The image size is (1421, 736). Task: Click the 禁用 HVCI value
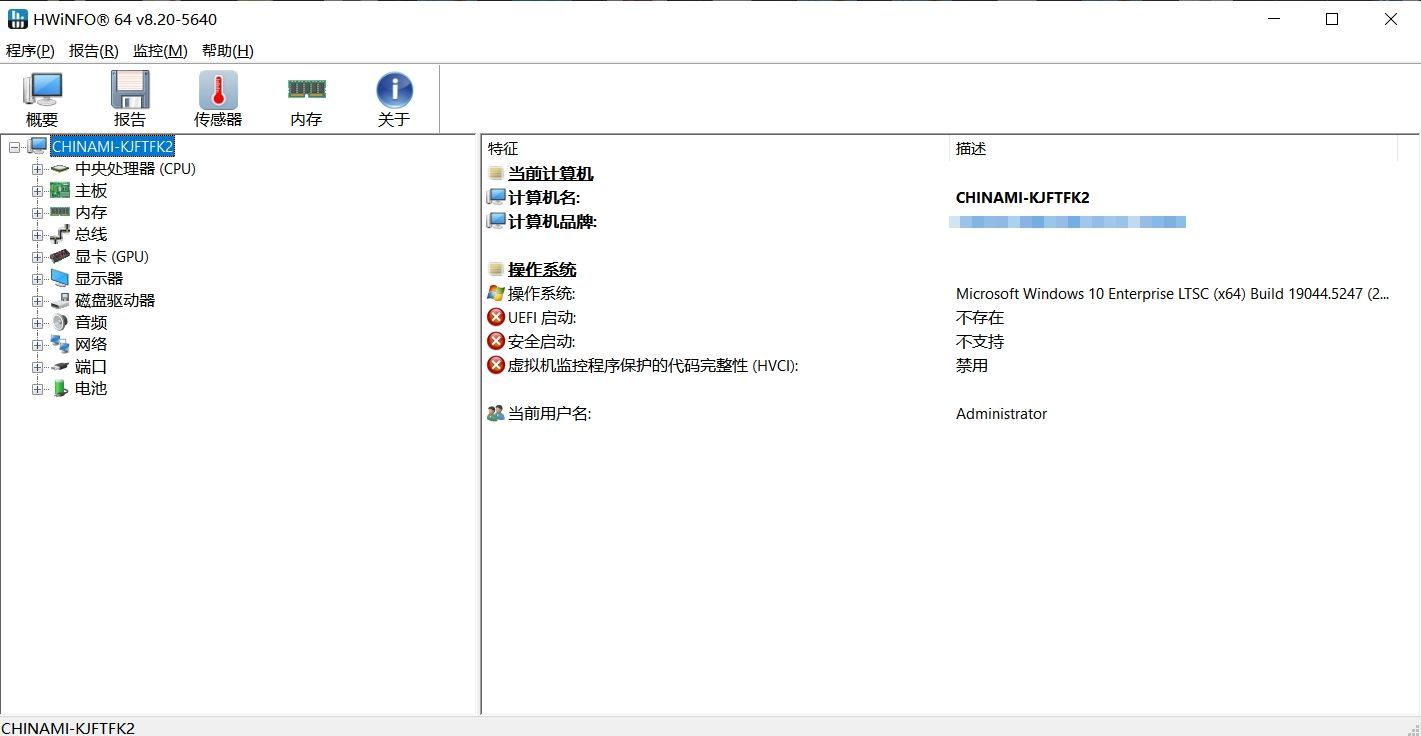(x=972, y=366)
